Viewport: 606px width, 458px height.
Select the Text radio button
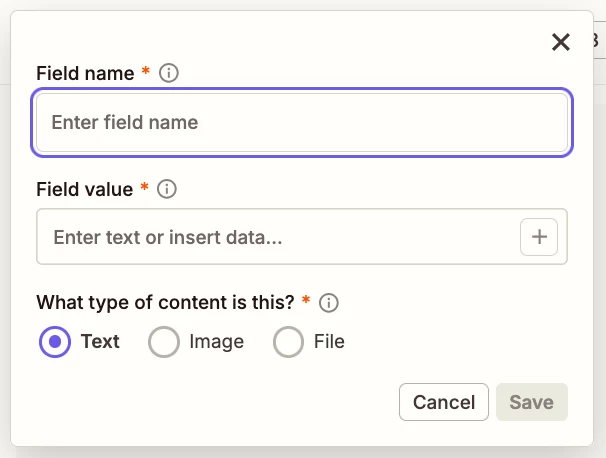[x=54, y=342]
